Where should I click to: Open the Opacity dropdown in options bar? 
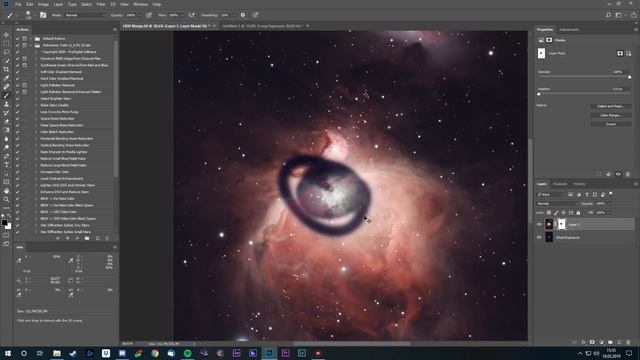pos(140,15)
